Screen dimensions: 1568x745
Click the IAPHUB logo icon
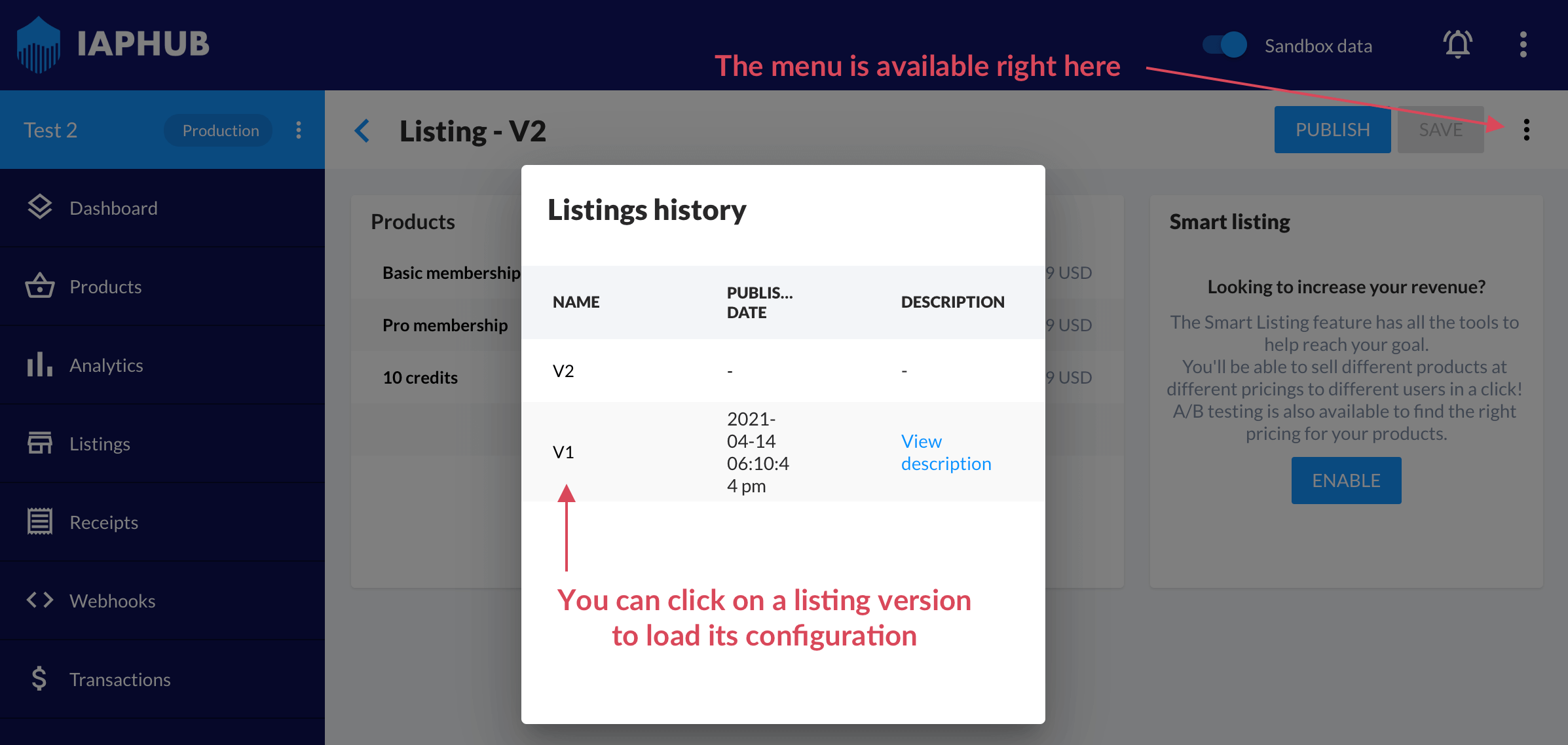39,45
